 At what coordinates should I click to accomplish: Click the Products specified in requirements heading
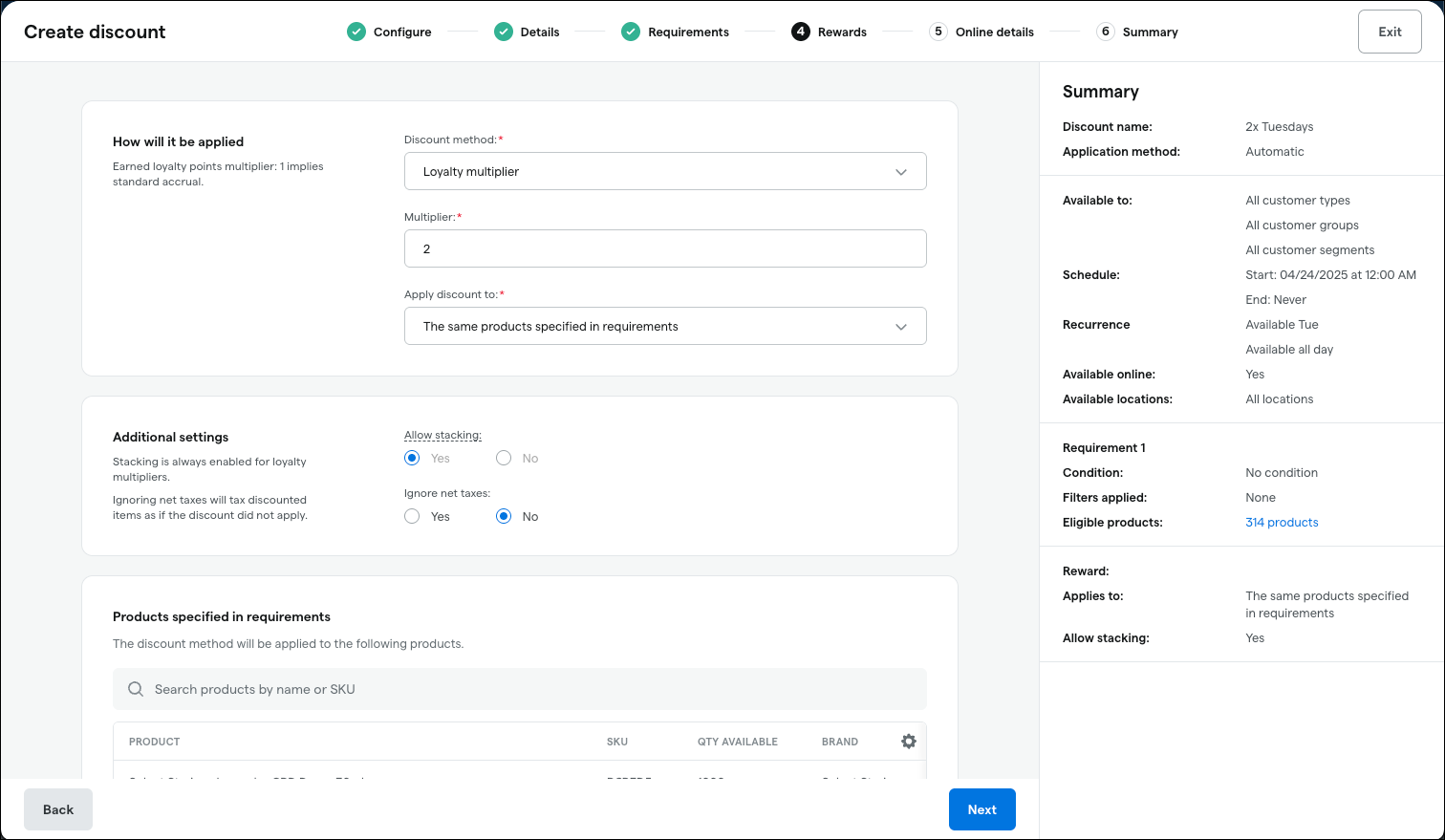[x=222, y=616]
